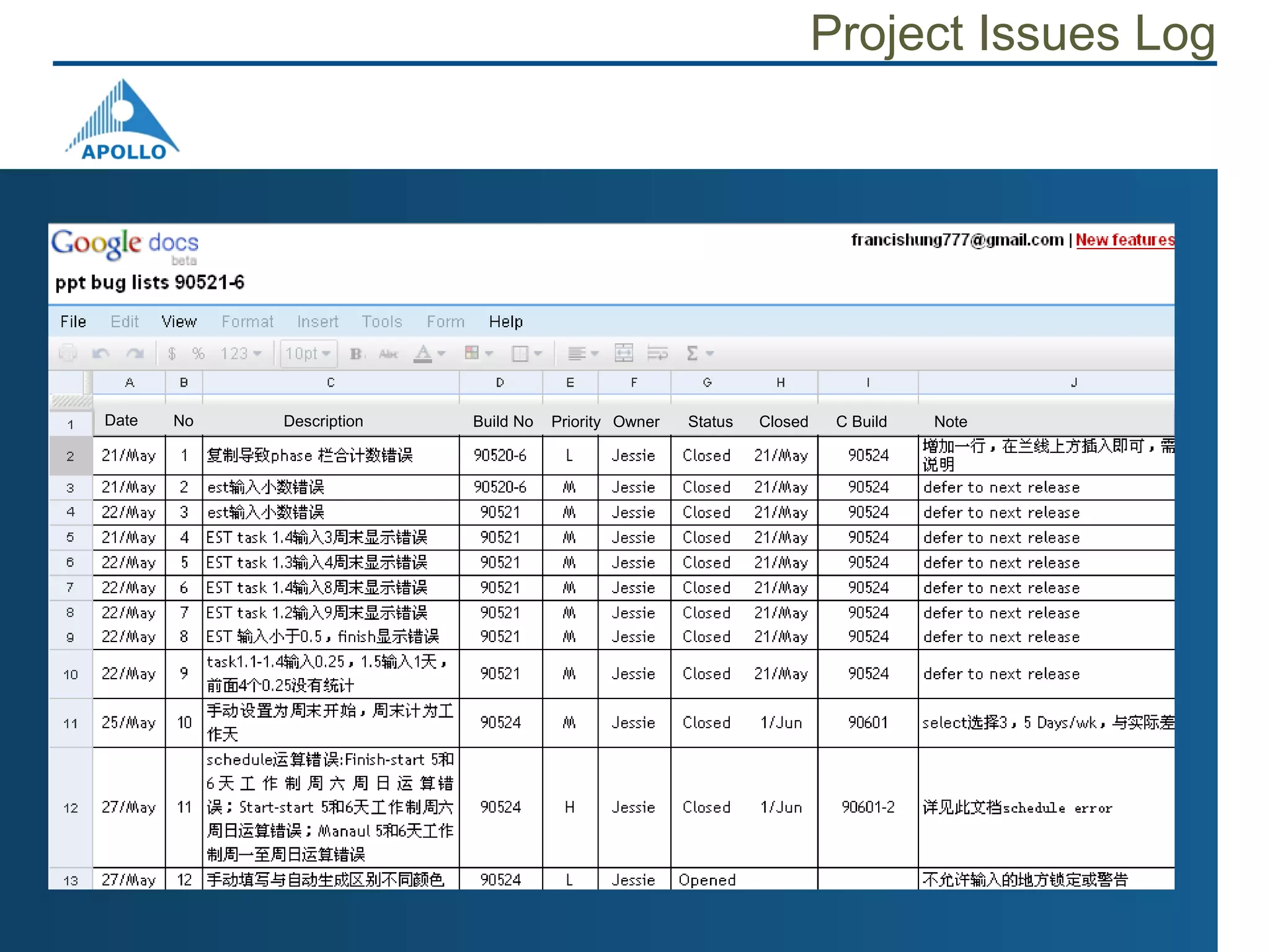Click document title ppt bug lists 90521-6
This screenshot has width=1270, height=952.
coord(149,283)
